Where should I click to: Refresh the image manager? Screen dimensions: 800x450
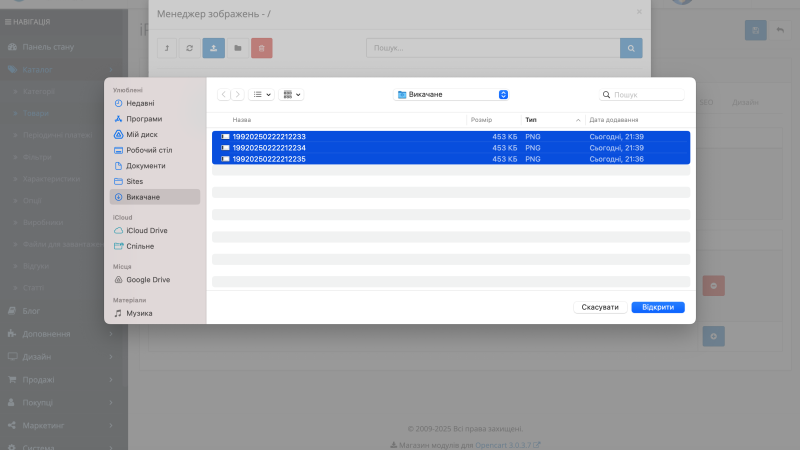pos(189,48)
